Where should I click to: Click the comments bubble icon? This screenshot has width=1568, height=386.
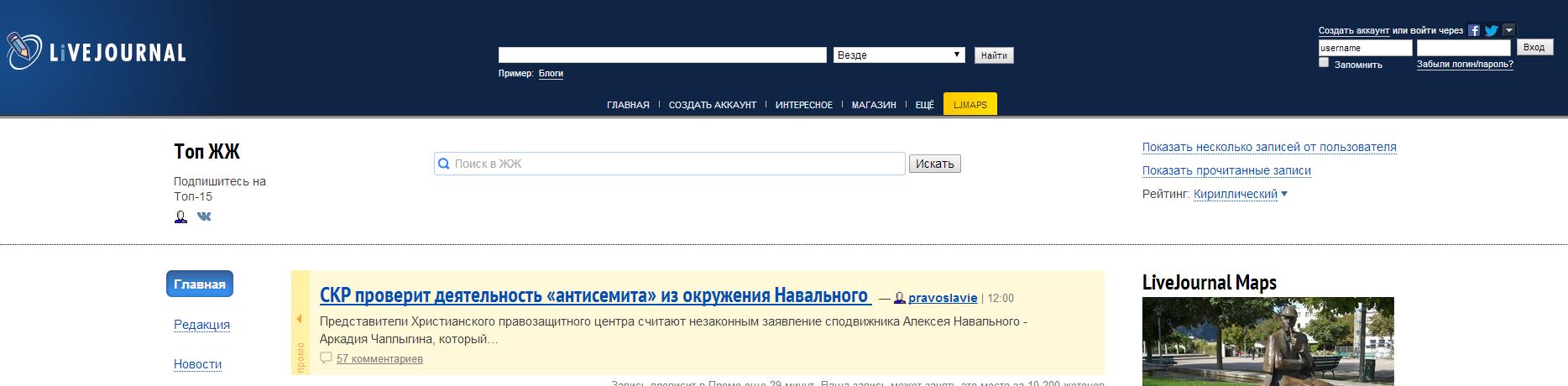(327, 358)
